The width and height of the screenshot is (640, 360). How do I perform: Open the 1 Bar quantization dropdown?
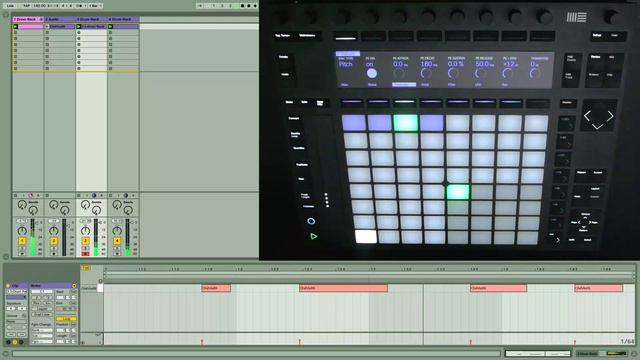click(x=95, y=6)
